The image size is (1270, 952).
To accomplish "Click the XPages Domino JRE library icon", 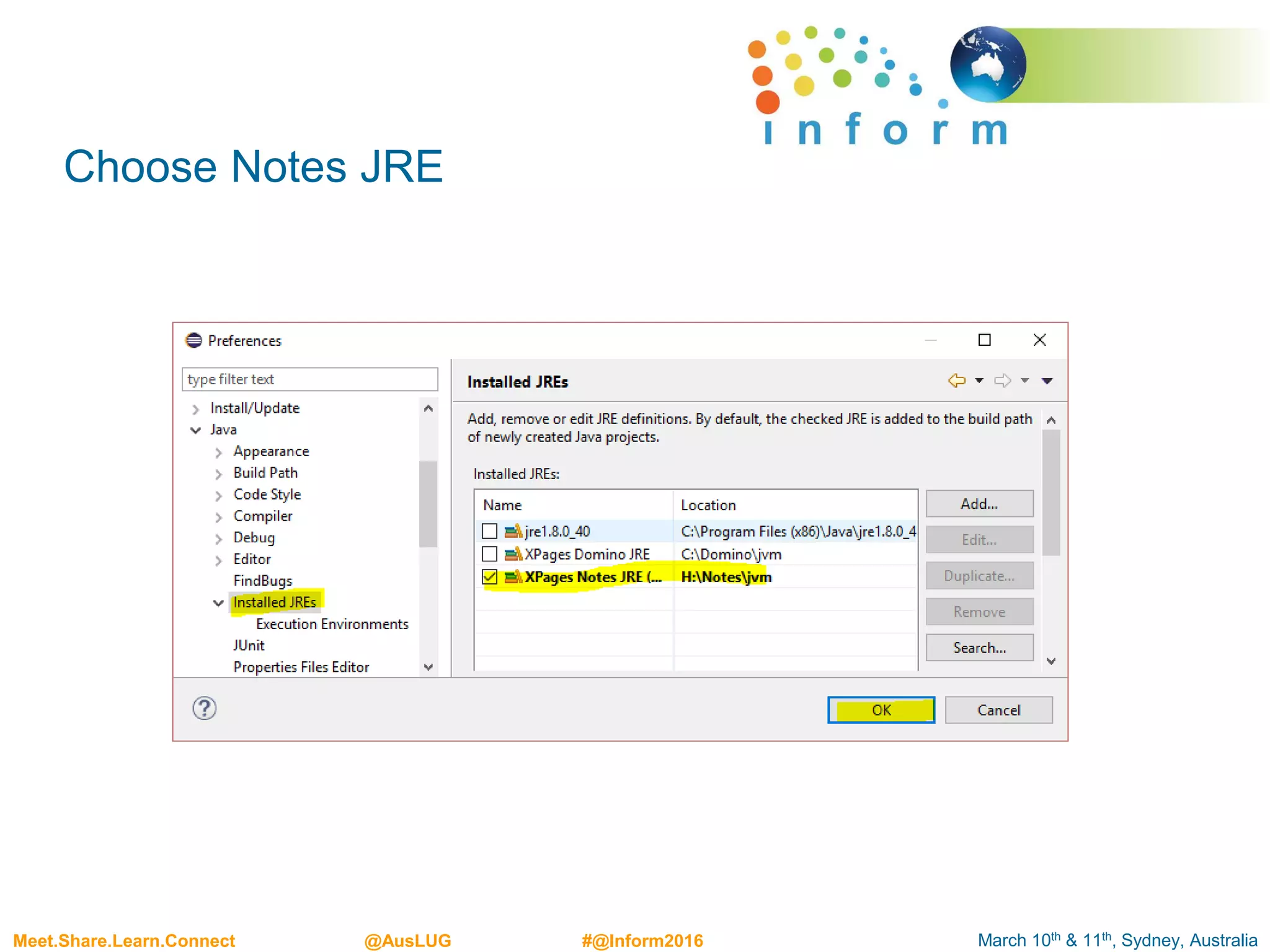I will click(512, 554).
